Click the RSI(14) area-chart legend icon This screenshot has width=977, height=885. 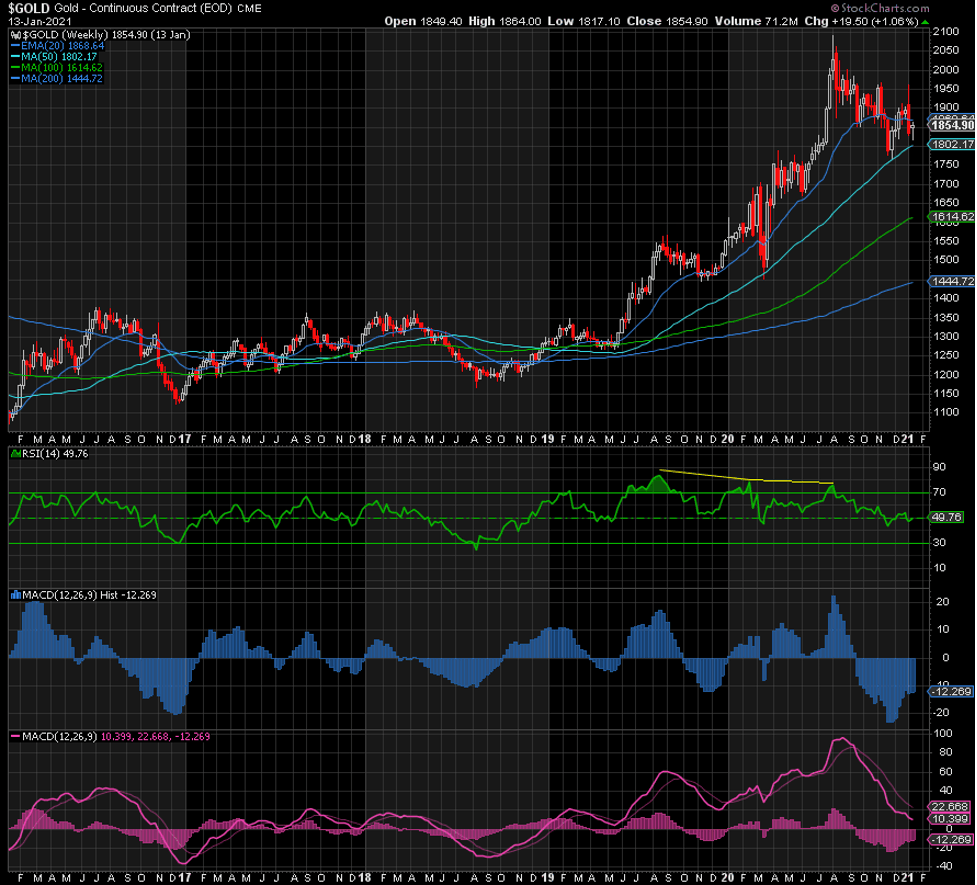pos(14,454)
